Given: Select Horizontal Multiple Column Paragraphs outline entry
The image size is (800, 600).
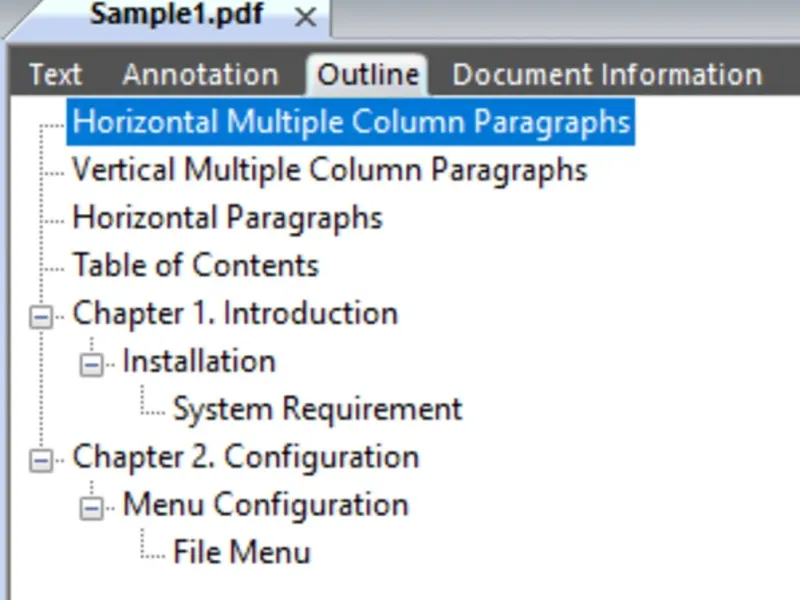Looking at the screenshot, I should coord(351,122).
